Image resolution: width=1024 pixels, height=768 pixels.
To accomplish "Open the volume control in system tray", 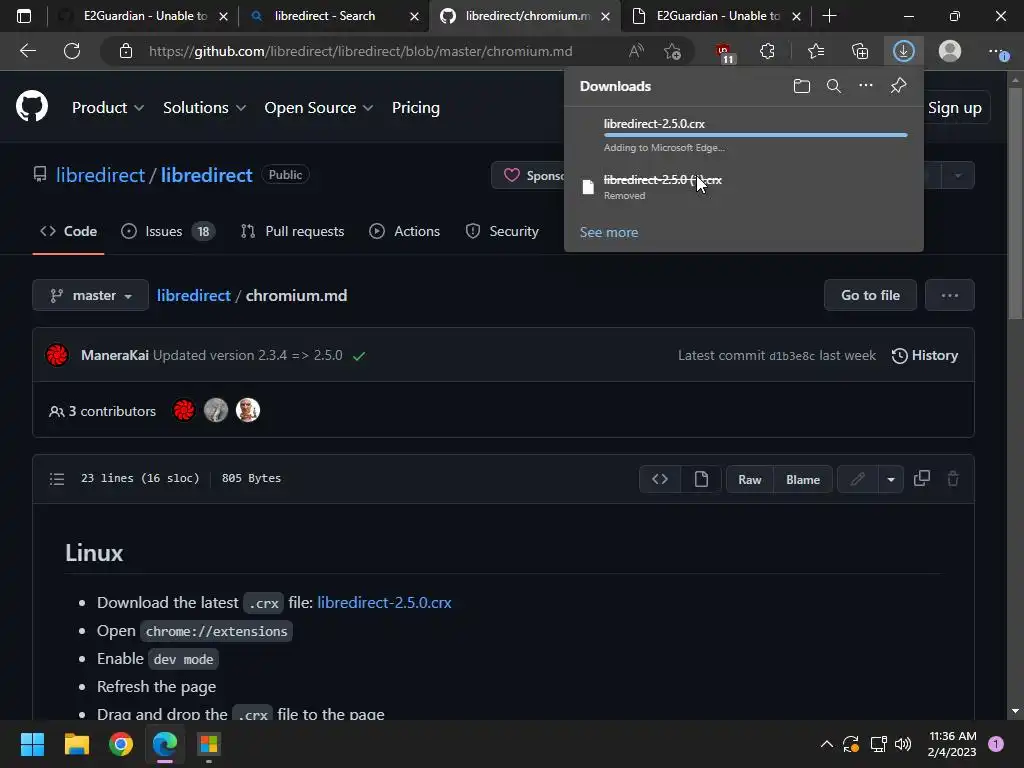I will [x=903, y=744].
